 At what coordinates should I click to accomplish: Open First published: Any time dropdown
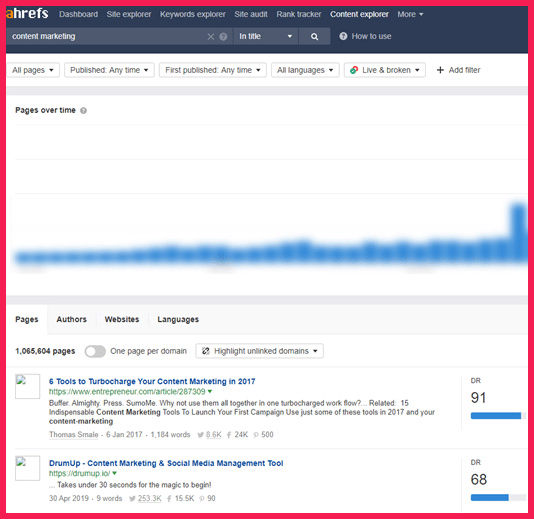213,70
